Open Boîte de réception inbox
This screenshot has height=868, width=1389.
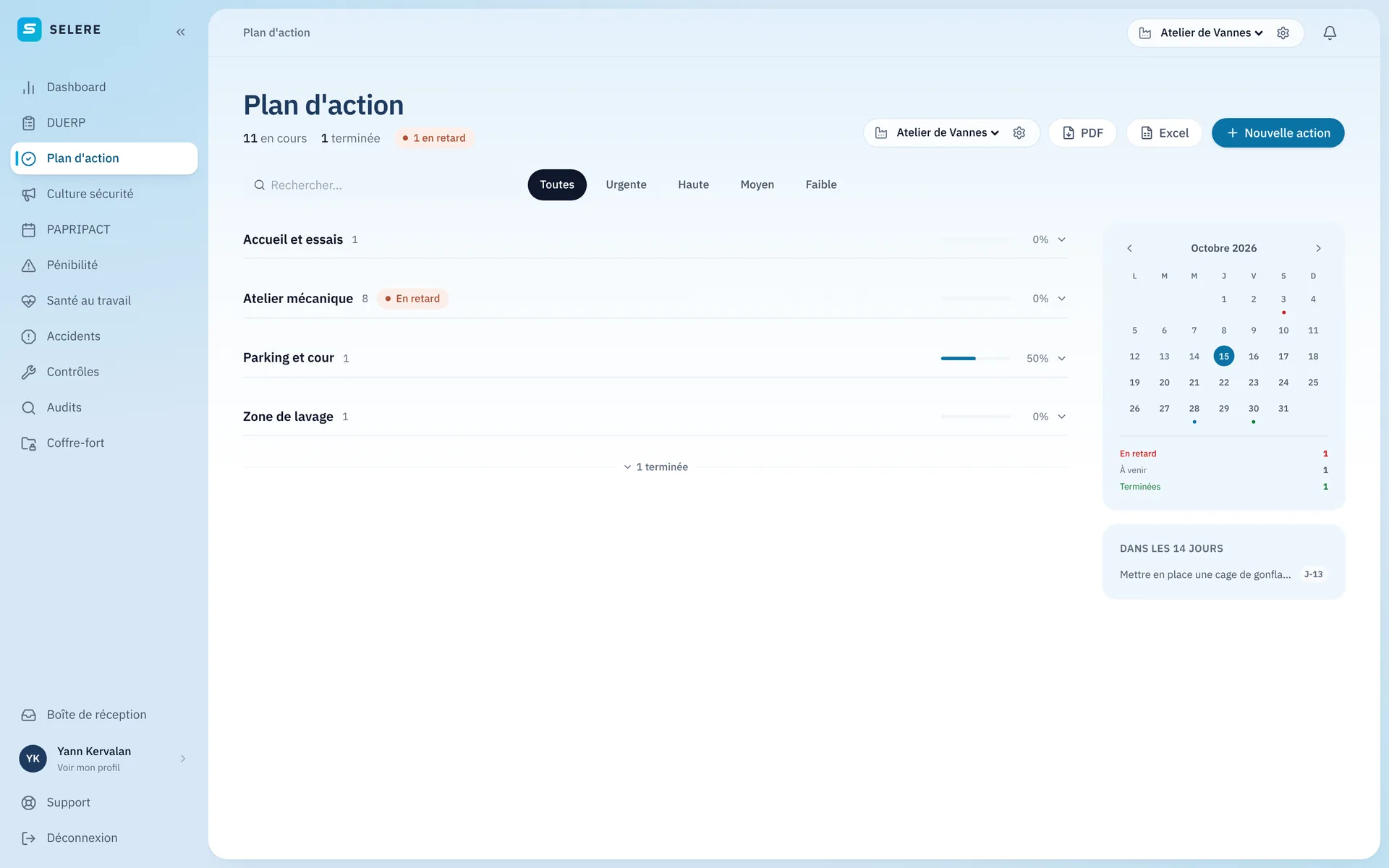coord(104,715)
